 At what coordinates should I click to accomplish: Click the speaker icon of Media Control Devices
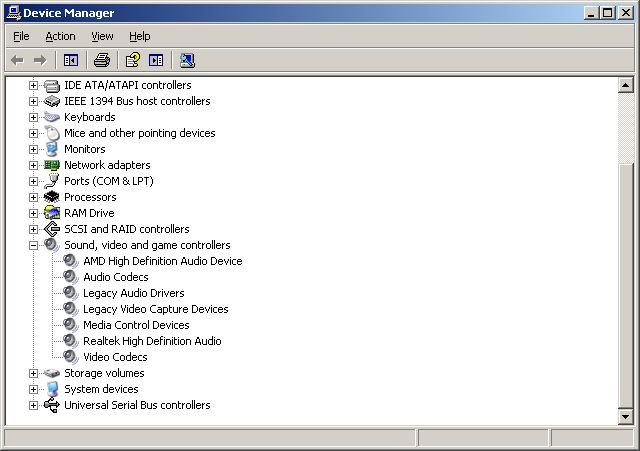[x=71, y=325]
